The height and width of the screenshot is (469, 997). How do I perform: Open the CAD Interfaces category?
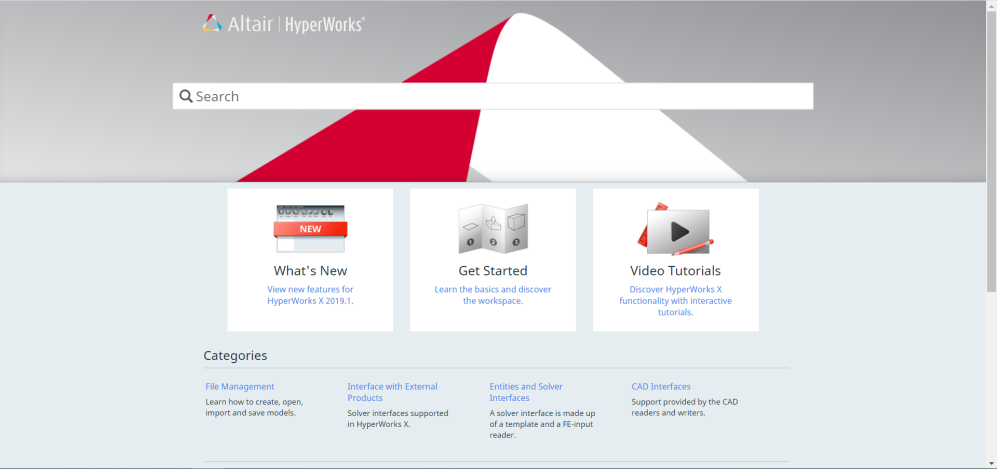click(661, 386)
